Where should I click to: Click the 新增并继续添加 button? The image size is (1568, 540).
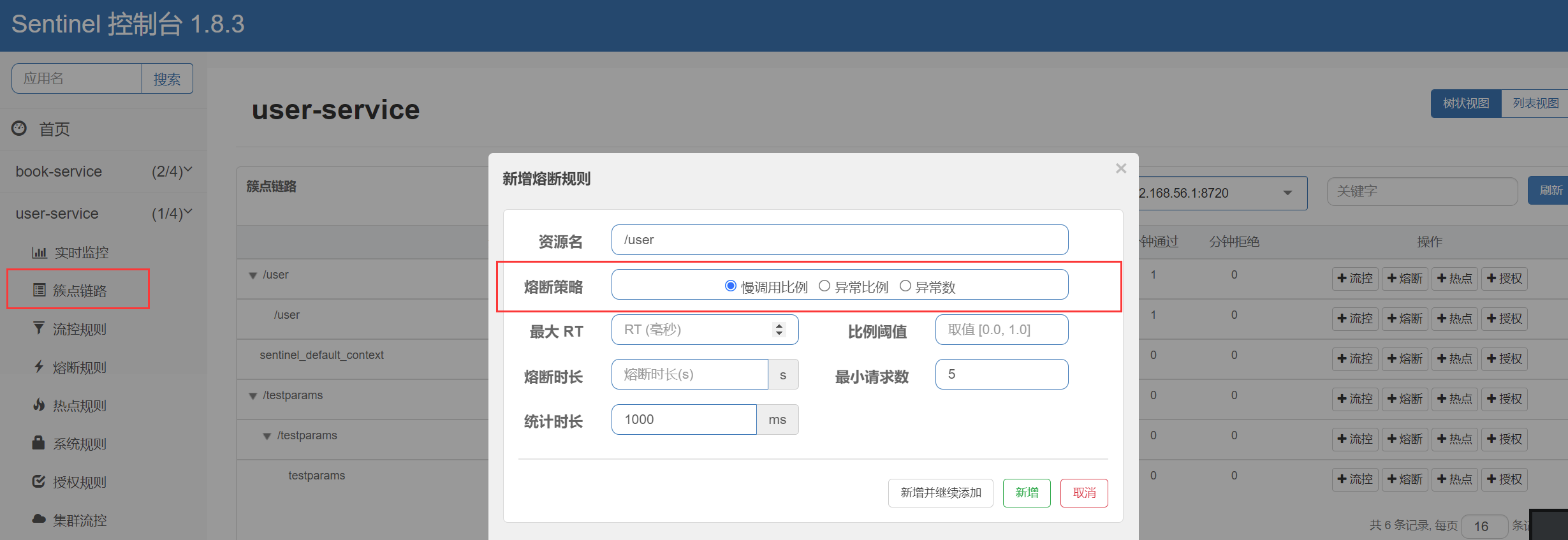click(941, 493)
